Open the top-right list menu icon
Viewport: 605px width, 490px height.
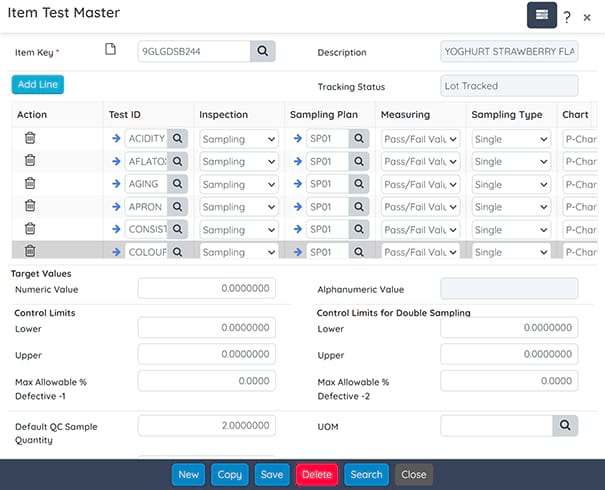click(541, 15)
